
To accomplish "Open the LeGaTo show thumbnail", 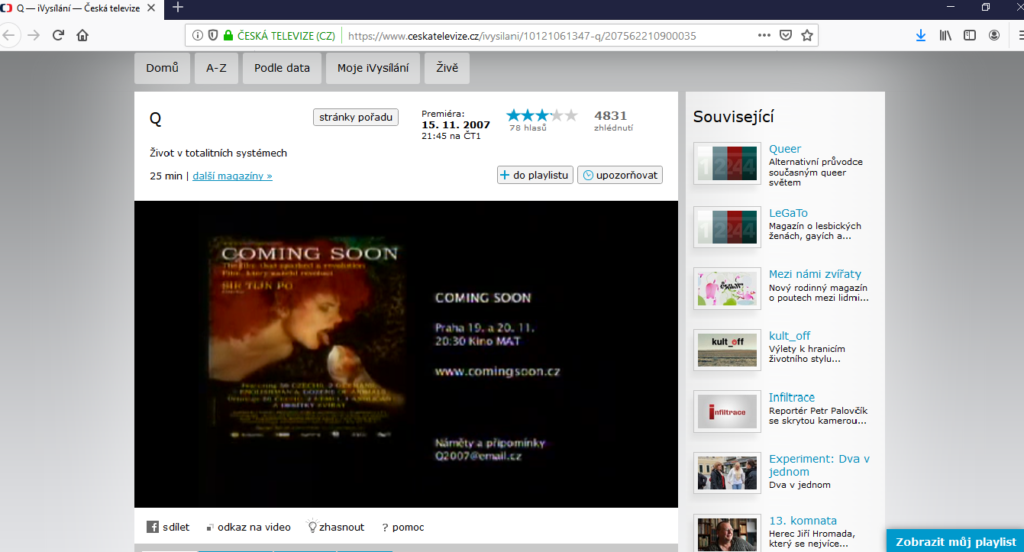I will (727, 227).
